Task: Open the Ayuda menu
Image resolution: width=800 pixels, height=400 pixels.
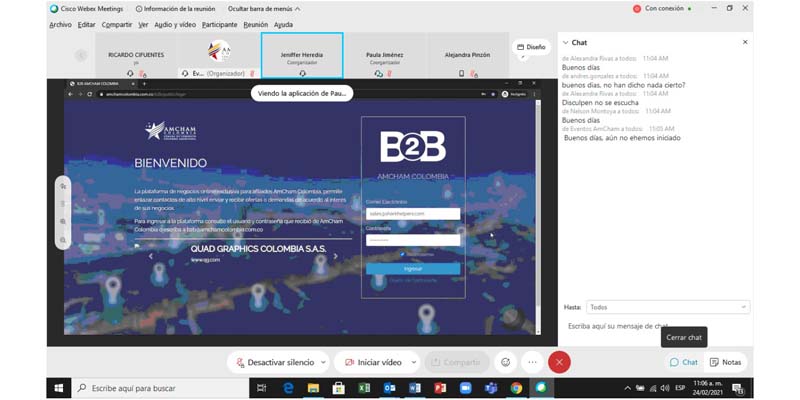Action: click(x=283, y=24)
